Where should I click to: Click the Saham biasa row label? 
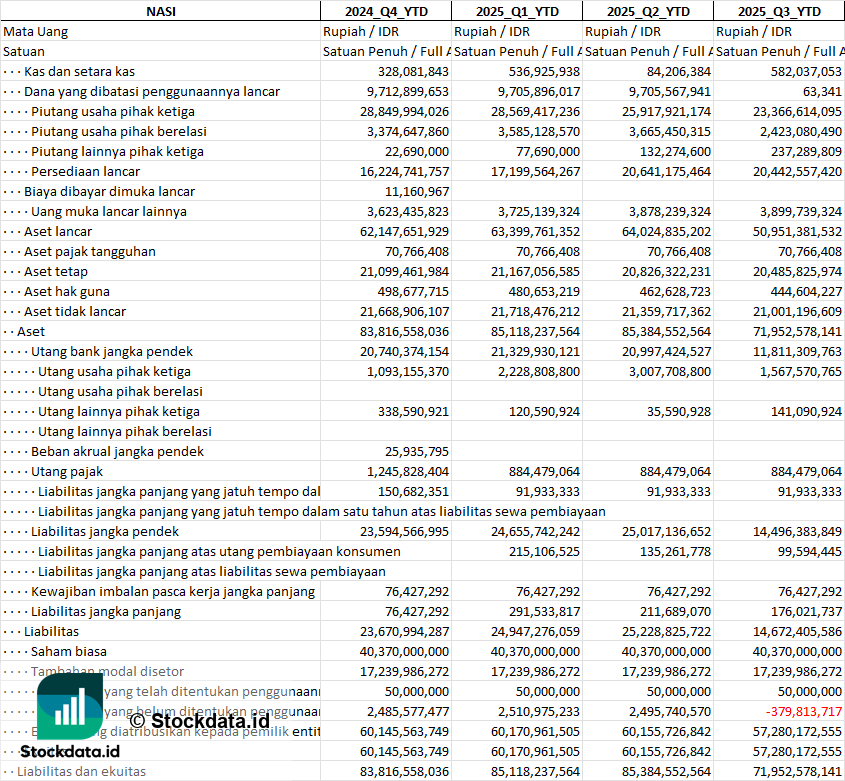tap(68, 651)
